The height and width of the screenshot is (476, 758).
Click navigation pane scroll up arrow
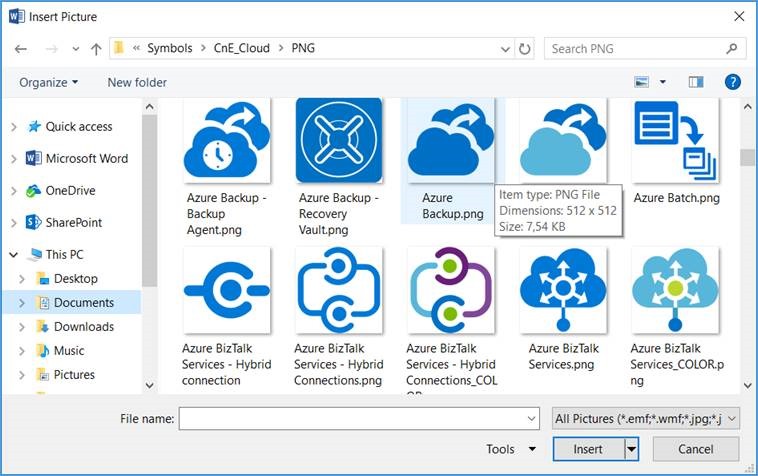(150, 107)
